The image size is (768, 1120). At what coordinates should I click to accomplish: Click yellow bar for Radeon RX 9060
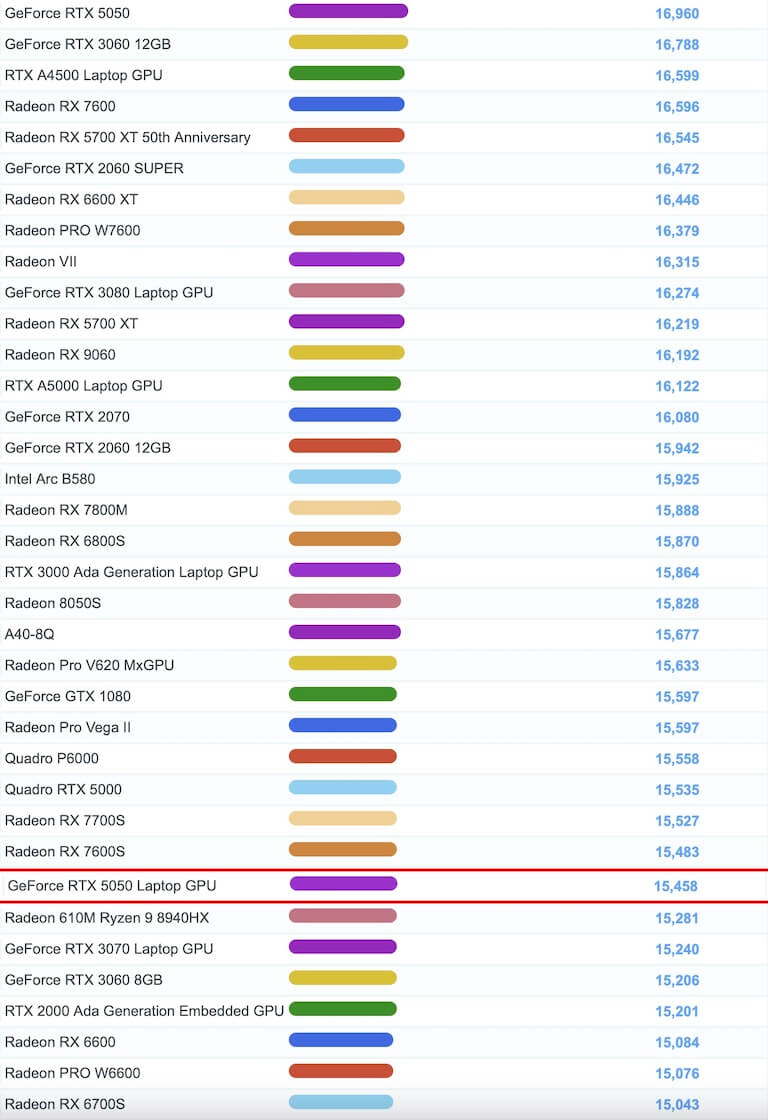point(346,353)
